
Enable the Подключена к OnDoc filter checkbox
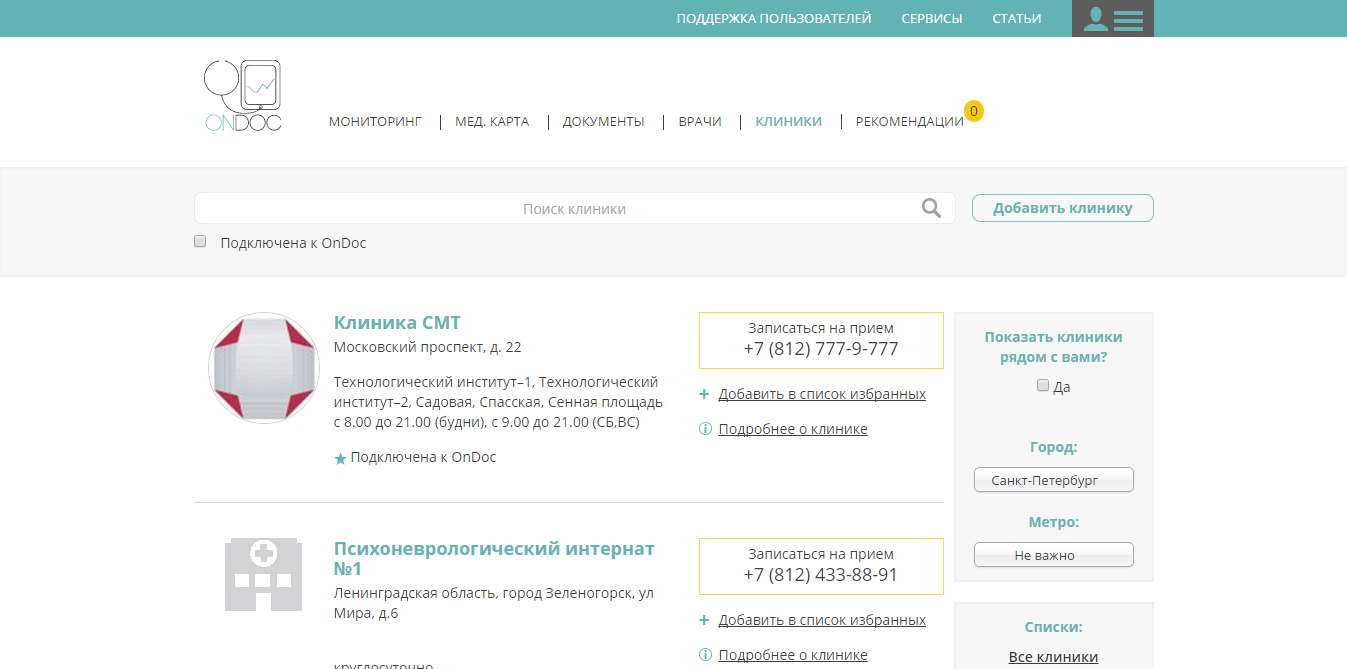point(200,242)
